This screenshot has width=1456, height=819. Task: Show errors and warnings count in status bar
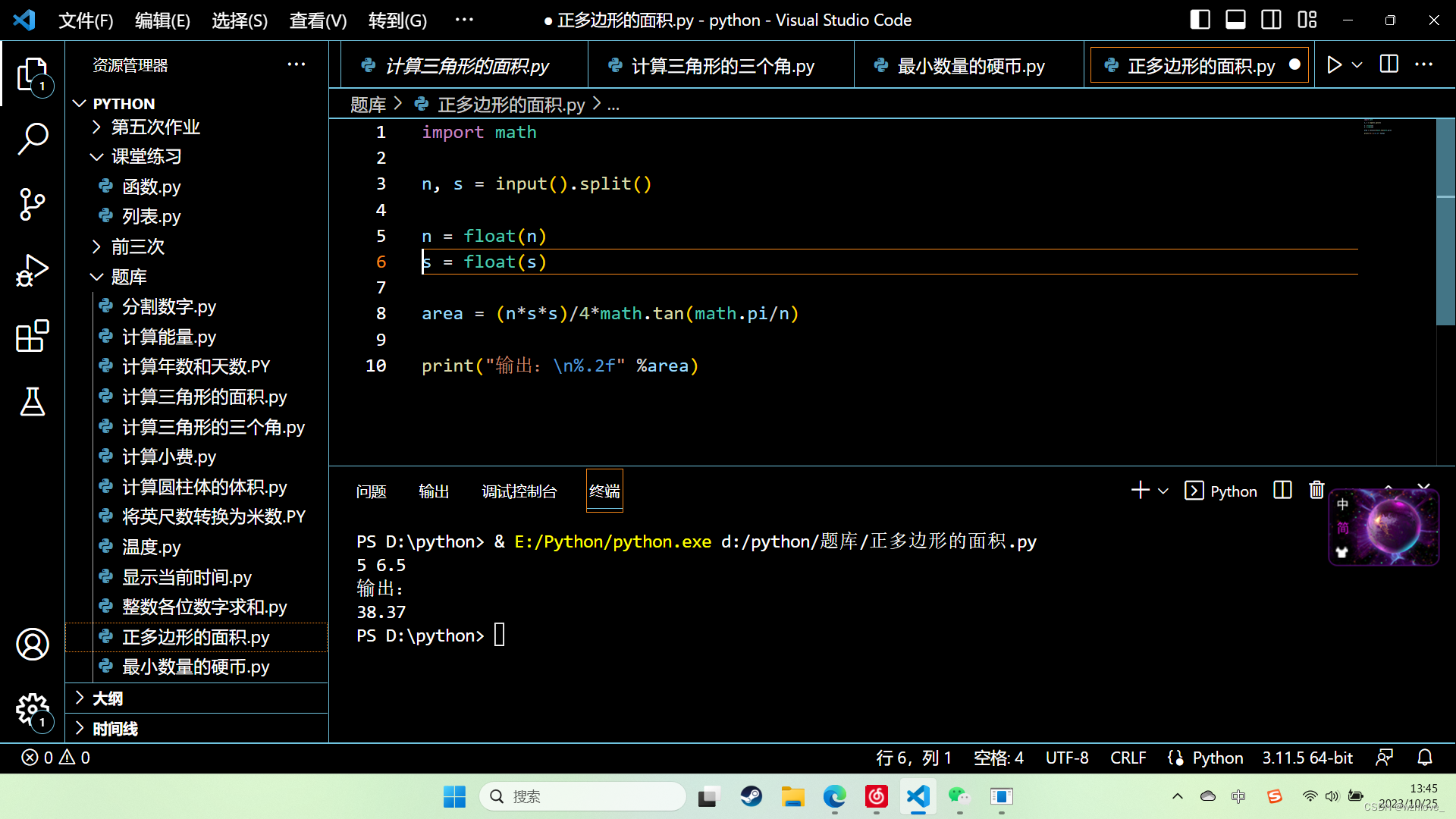56,758
